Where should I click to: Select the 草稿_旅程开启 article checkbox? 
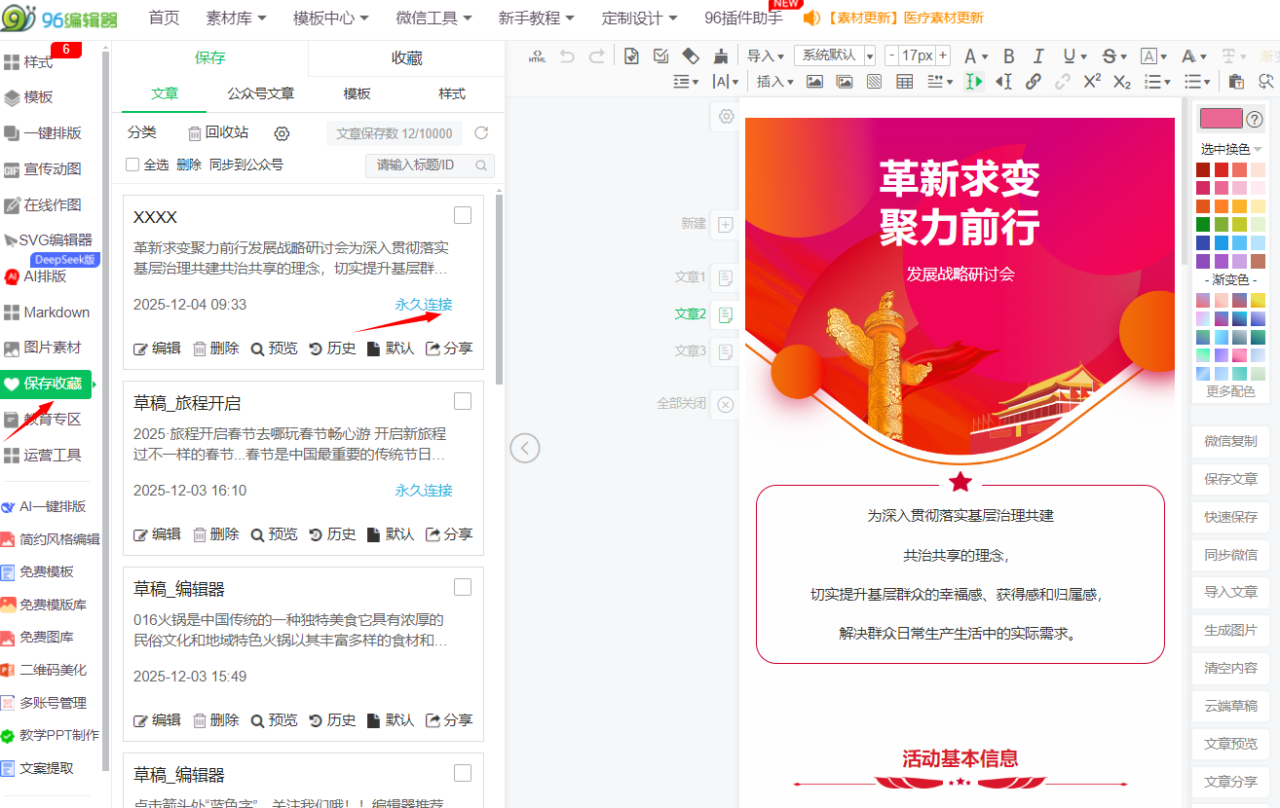click(462, 401)
